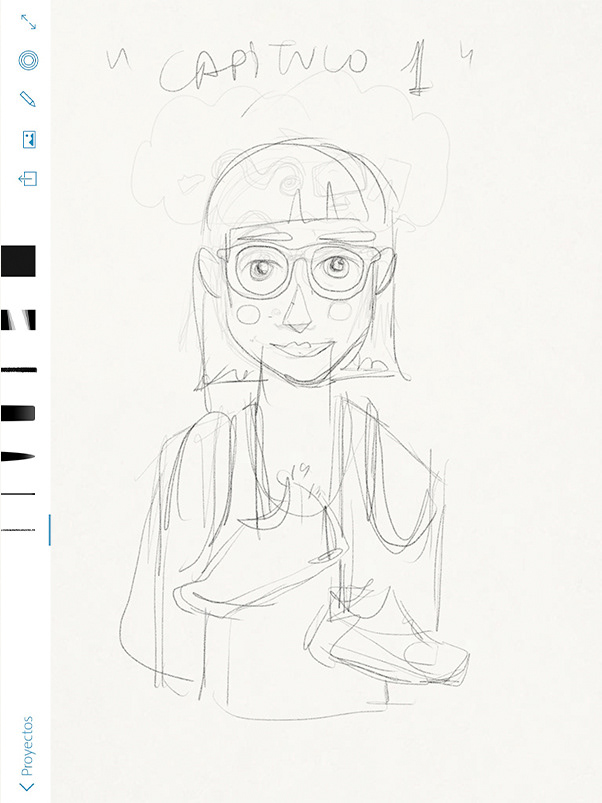
Task: Choose the solid black square brush
Action: (18, 261)
